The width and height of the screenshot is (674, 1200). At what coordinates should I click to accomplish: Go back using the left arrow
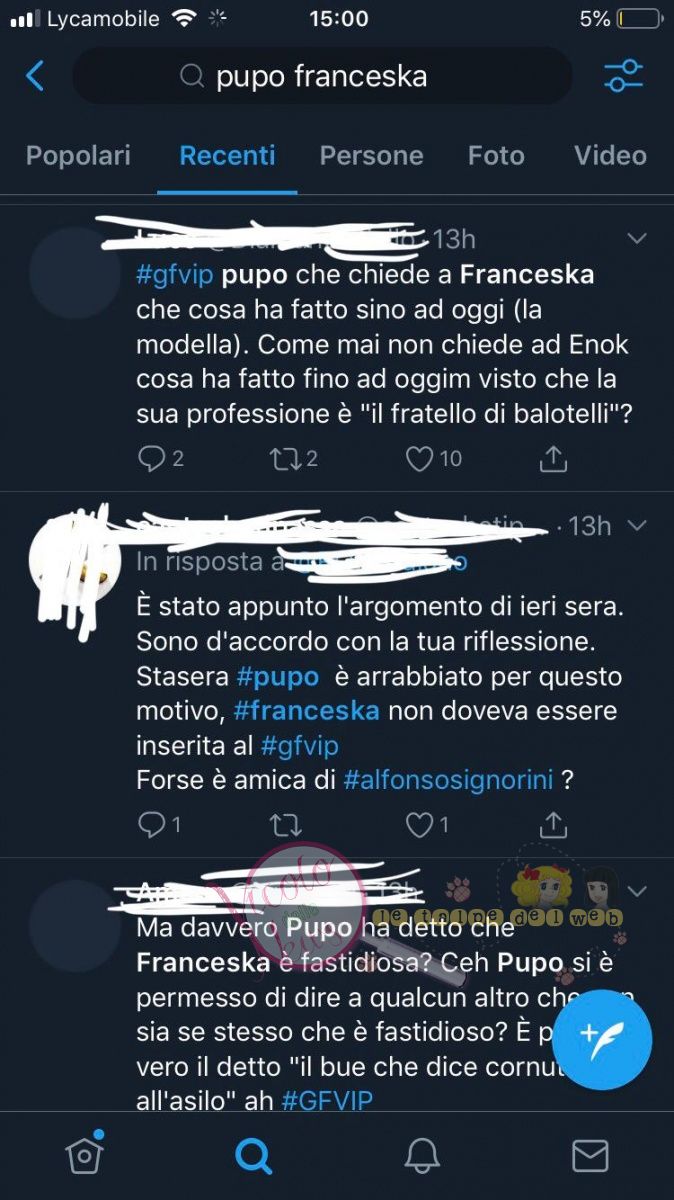[x=35, y=76]
